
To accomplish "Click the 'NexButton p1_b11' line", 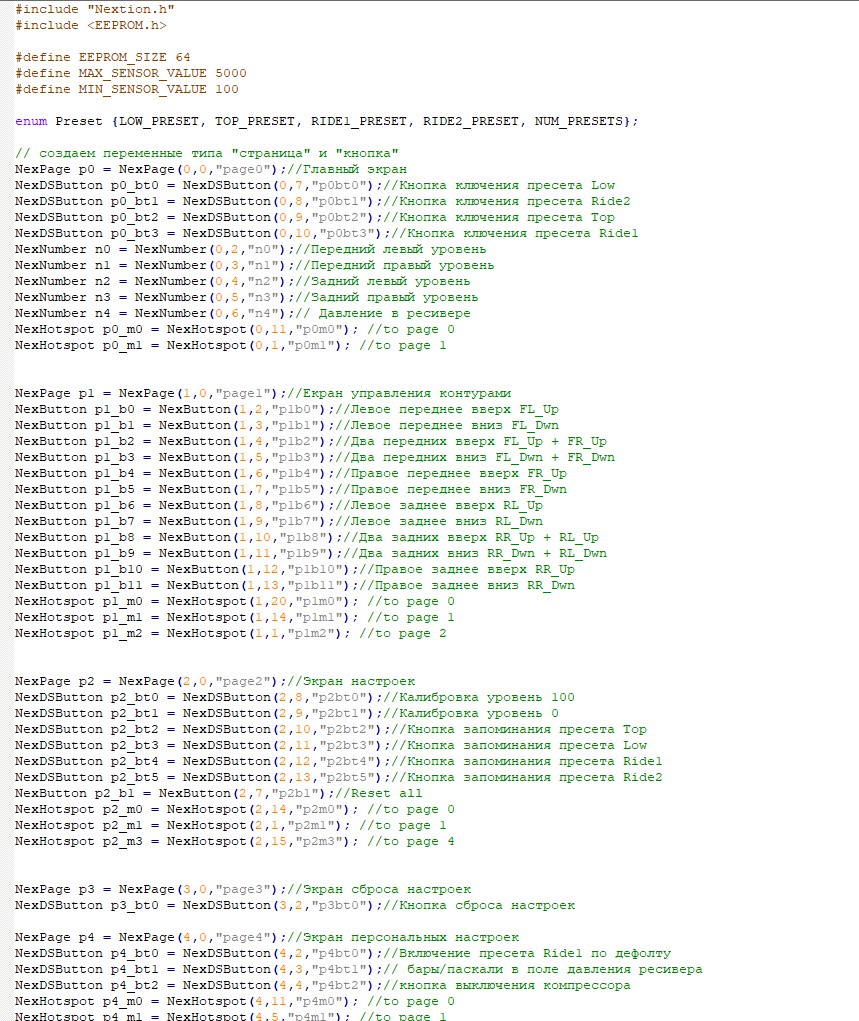I will click(x=295, y=585).
